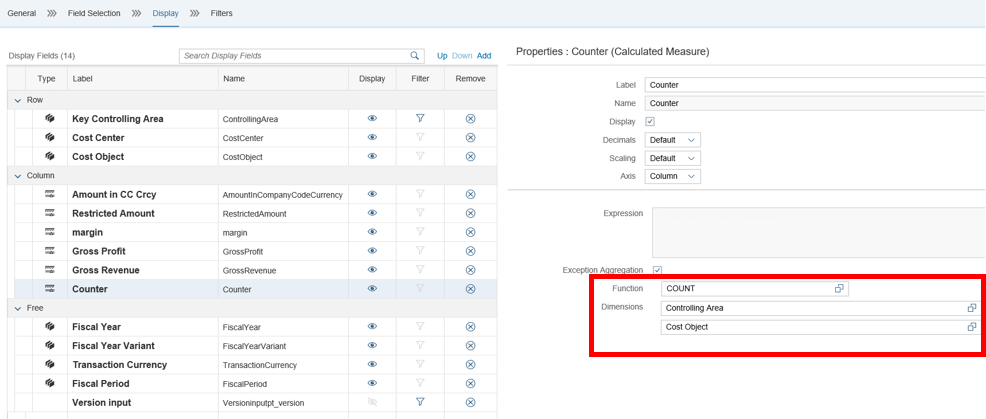Click dimension type icon of Cost Center row

pos(50,137)
